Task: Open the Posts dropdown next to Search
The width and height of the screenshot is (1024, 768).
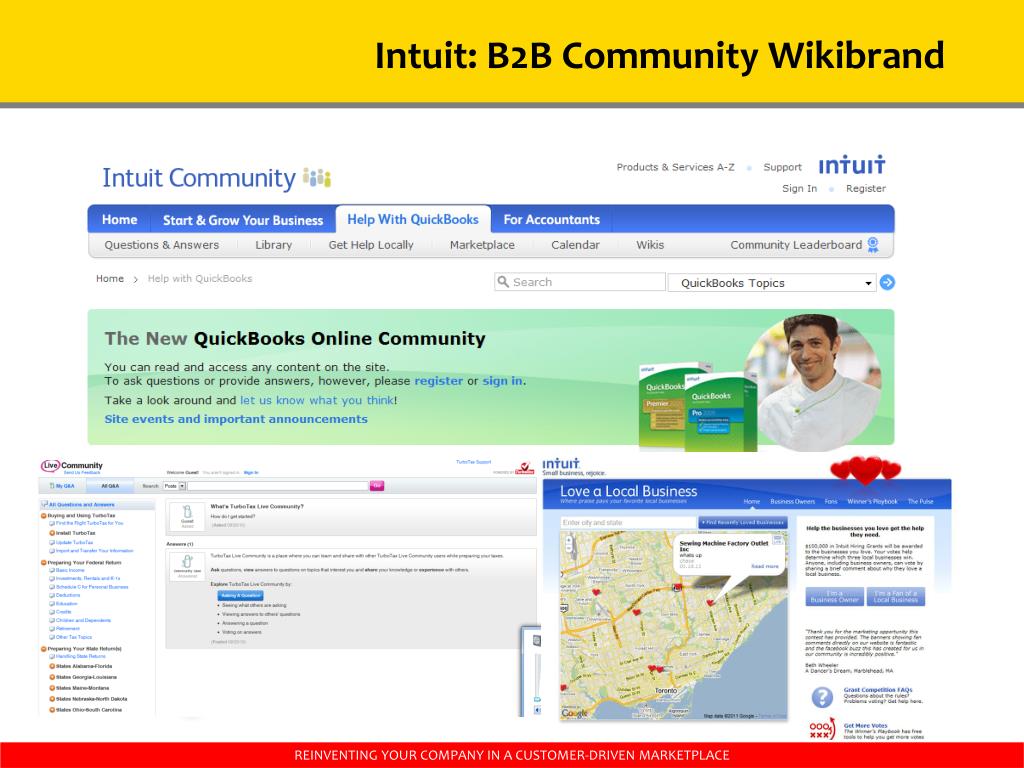Action: click(174, 486)
